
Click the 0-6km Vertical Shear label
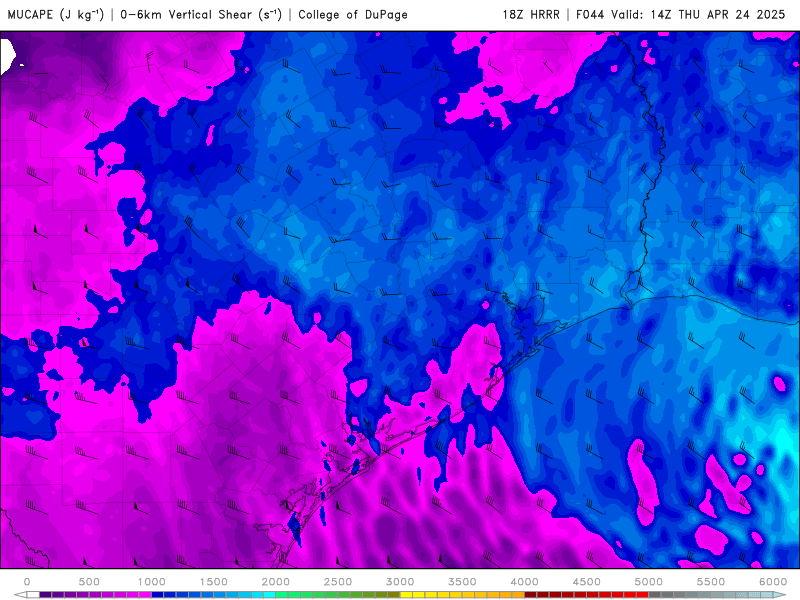(201, 14)
